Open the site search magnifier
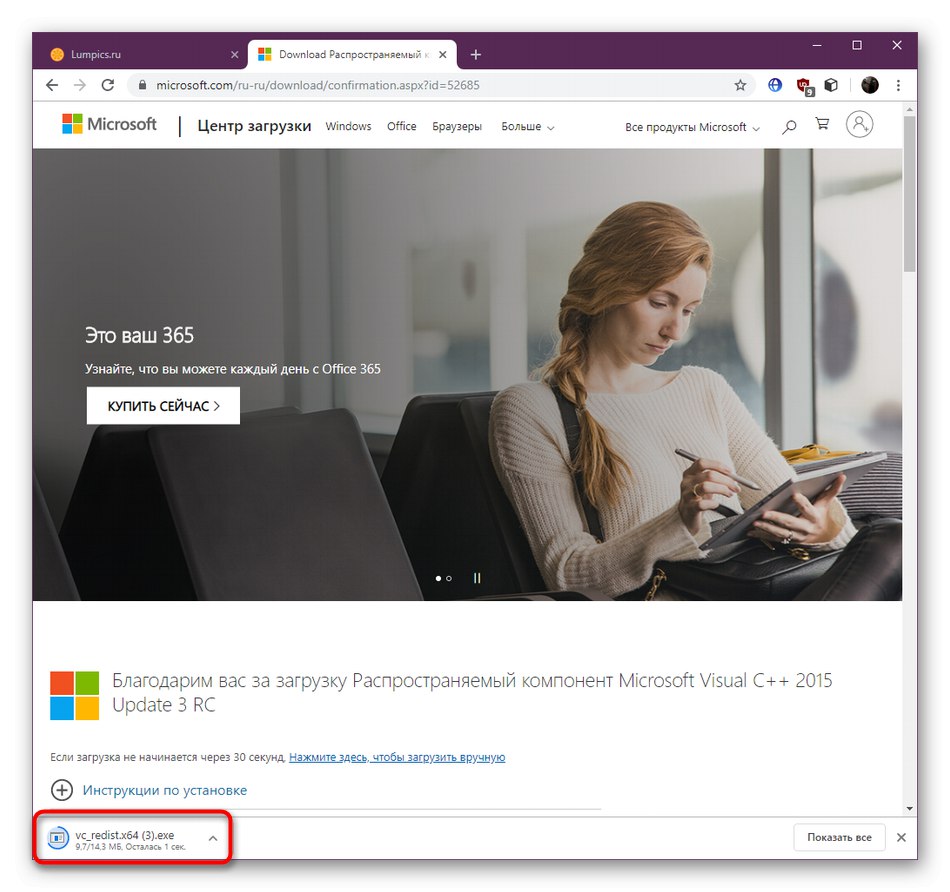Screen dimensions: 950x892 [789, 127]
